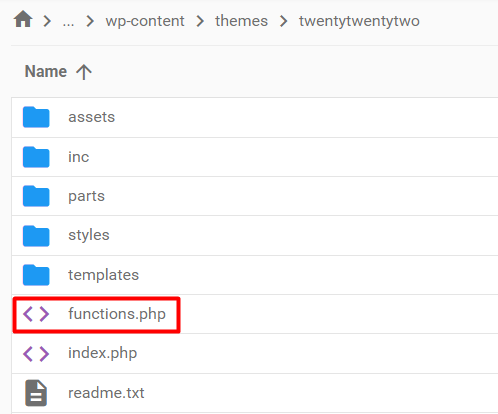The height and width of the screenshot is (414, 498).
Task: Click the functions.php code file icon
Action: pos(36,314)
